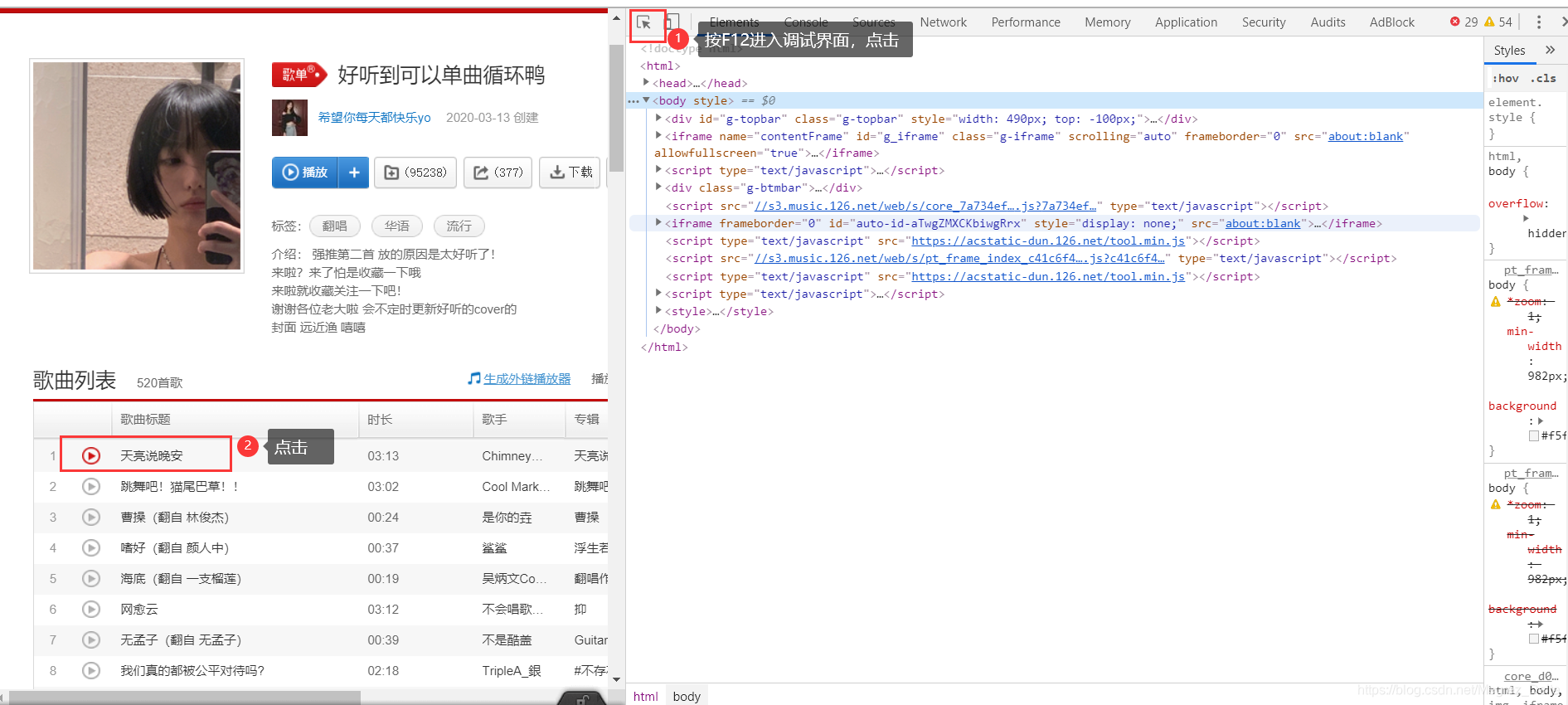The image size is (1568, 705).
Task: Click the 华语 tag
Action: click(x=397, y=226)
